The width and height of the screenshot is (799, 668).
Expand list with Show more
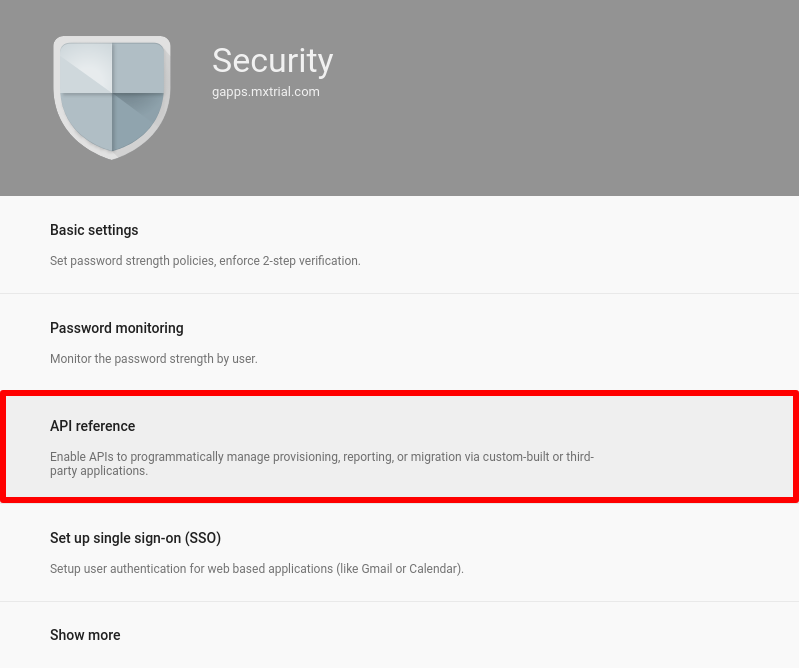pos(85,635)
